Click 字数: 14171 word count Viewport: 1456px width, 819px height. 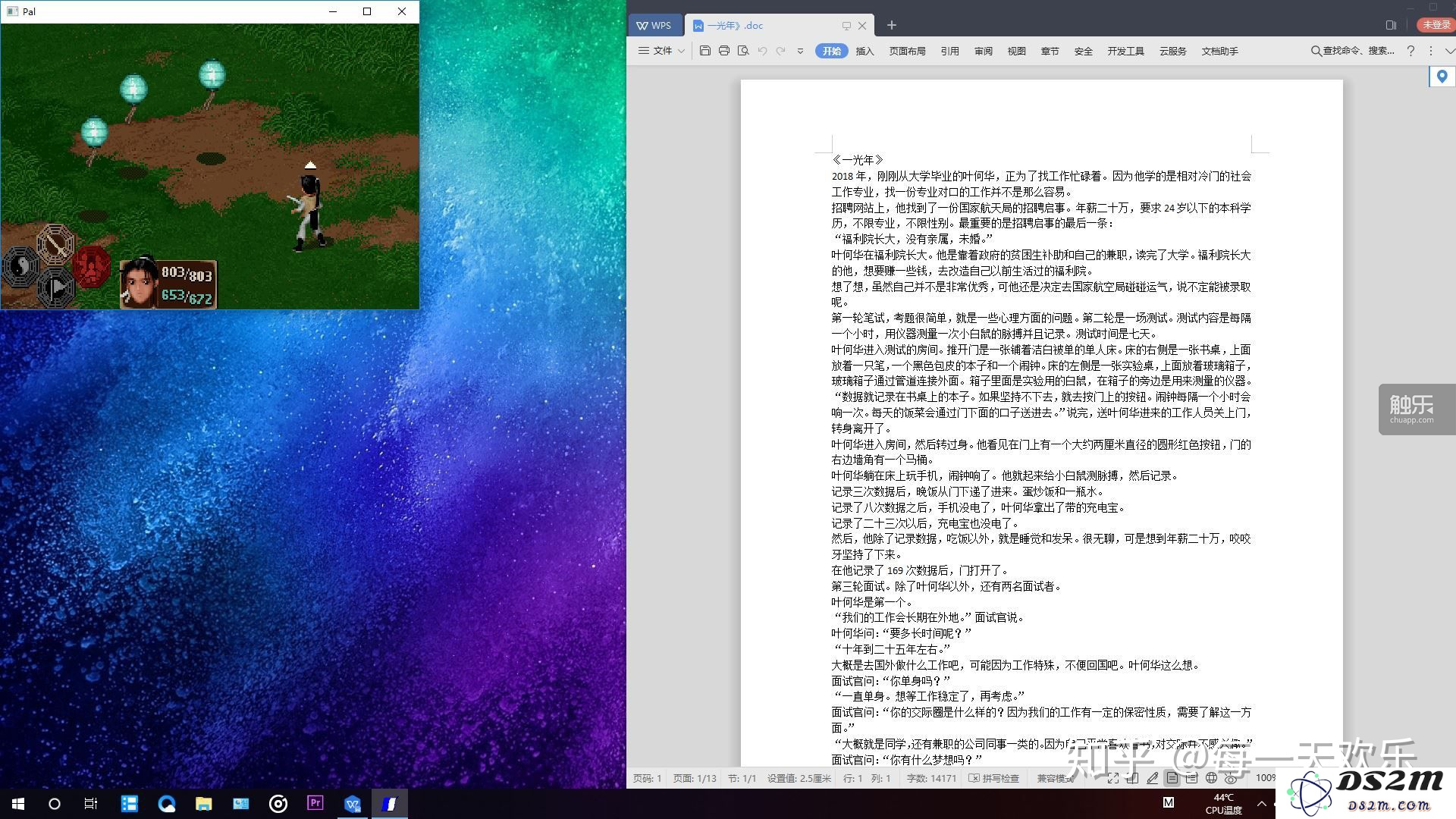[x=932, y=778]
